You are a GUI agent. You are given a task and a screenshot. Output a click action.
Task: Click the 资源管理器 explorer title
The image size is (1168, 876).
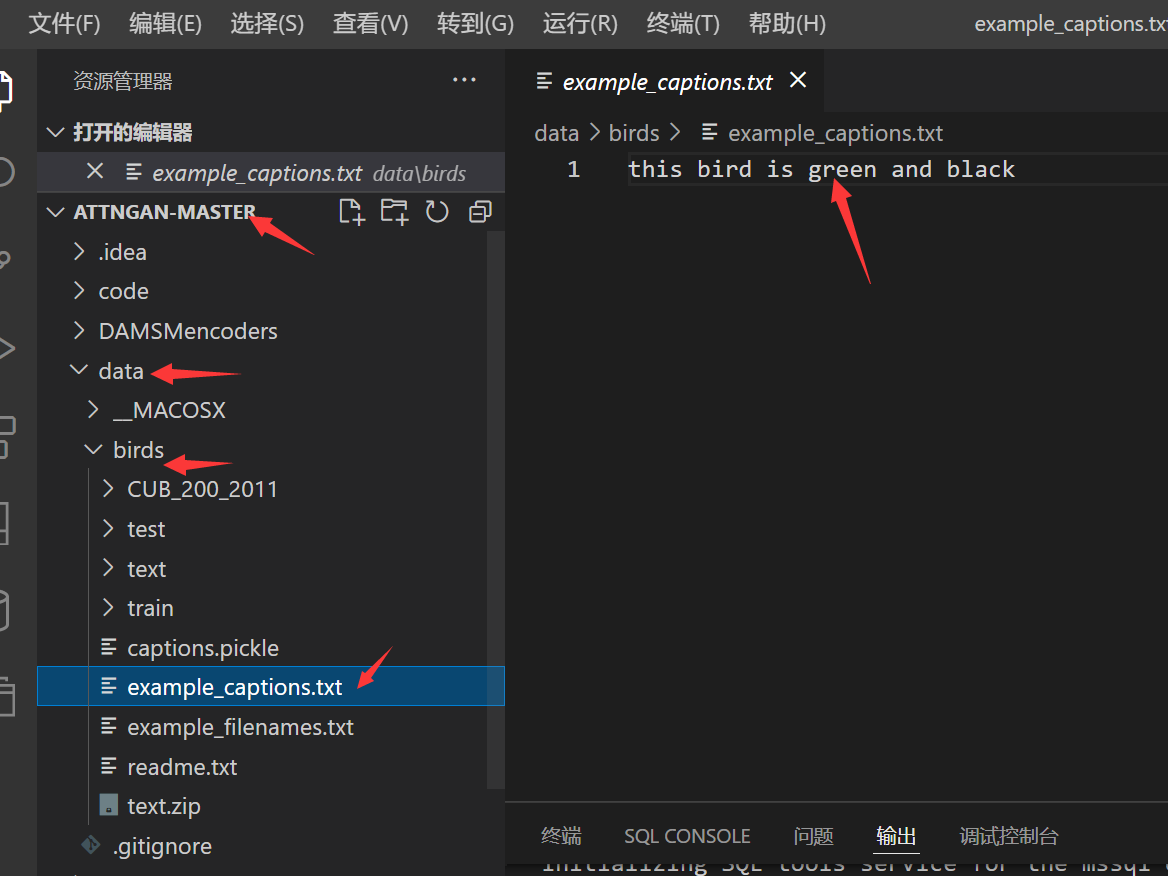pos(123,80)
